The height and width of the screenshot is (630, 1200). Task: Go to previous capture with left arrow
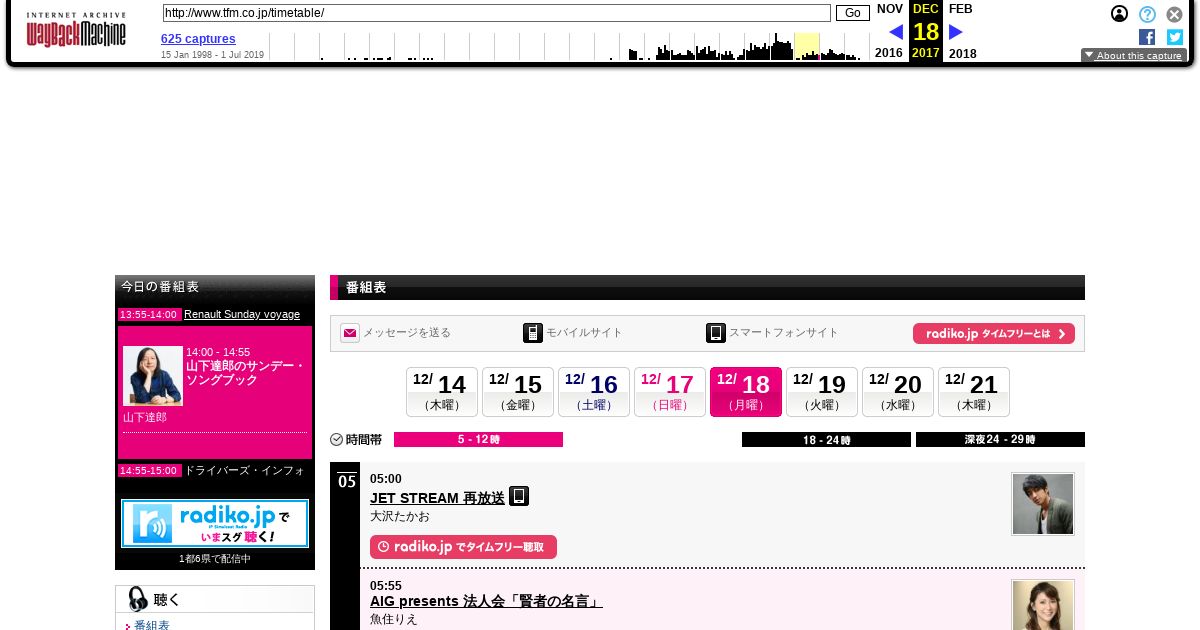[896, 32]
